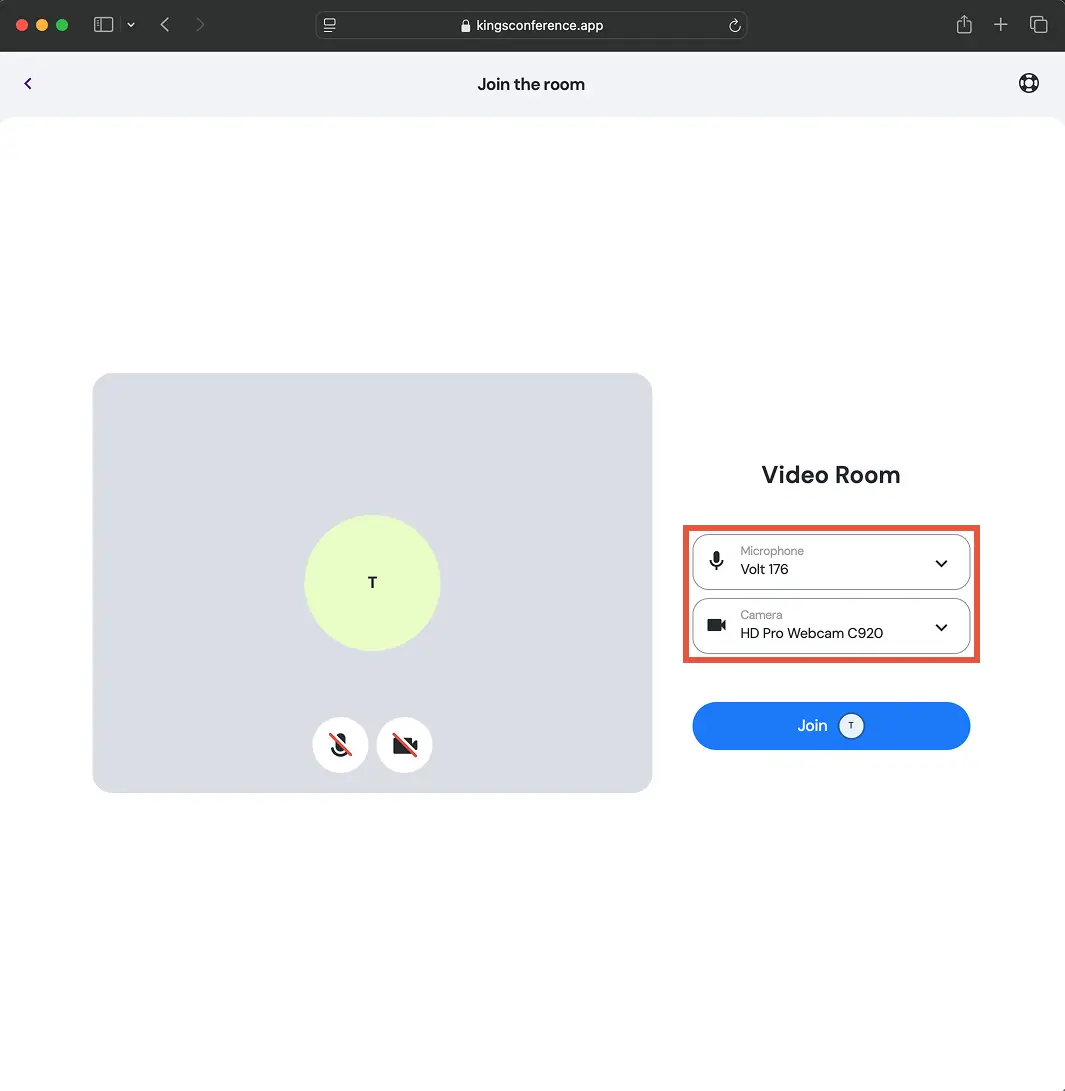This screenshot has width=1065, height=1091.
Task: Show the Safari tab overview
Action: click(1038, 25)
